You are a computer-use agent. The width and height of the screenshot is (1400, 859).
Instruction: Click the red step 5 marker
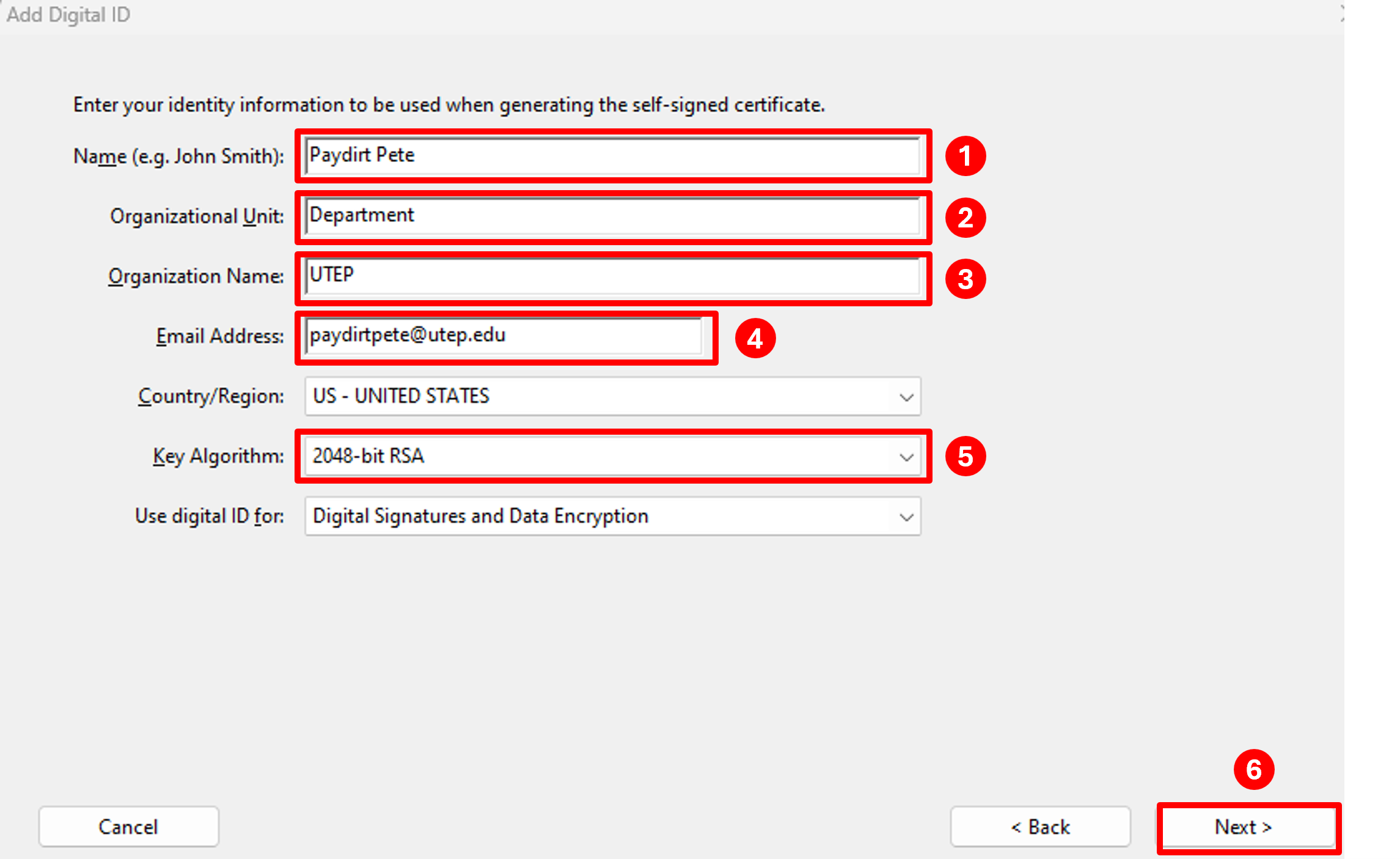tap(965, 456)
